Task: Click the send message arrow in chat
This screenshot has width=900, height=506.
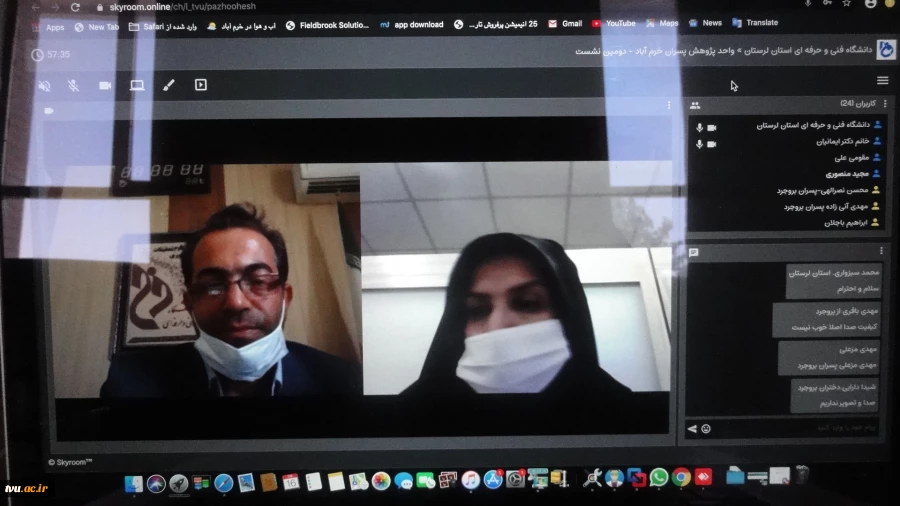Action: [692, 429]
